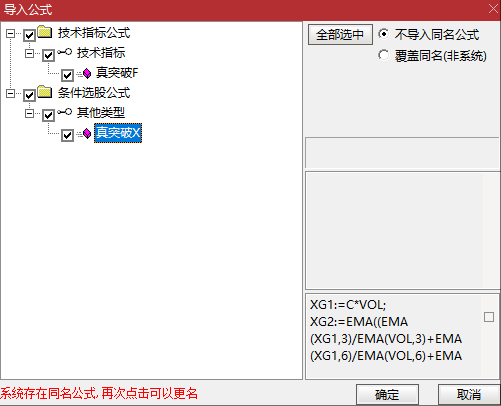Select the 真突破F tree item label

(x=117, y=73)
